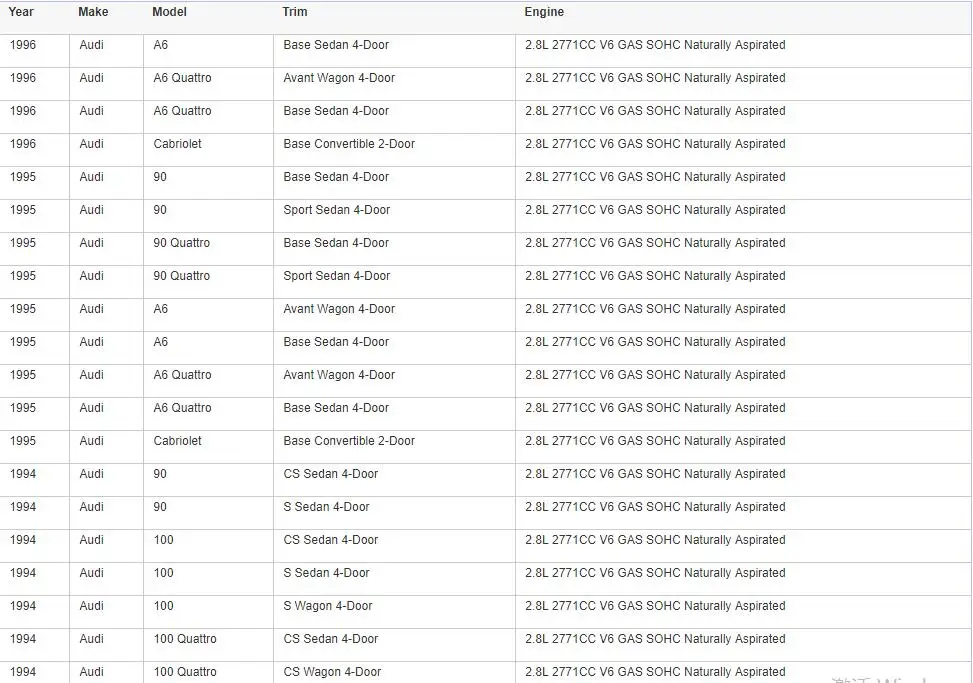973x683 pixels.
Task: Click the S Wagon 4-Door trim cell
Action: point(328,606)
